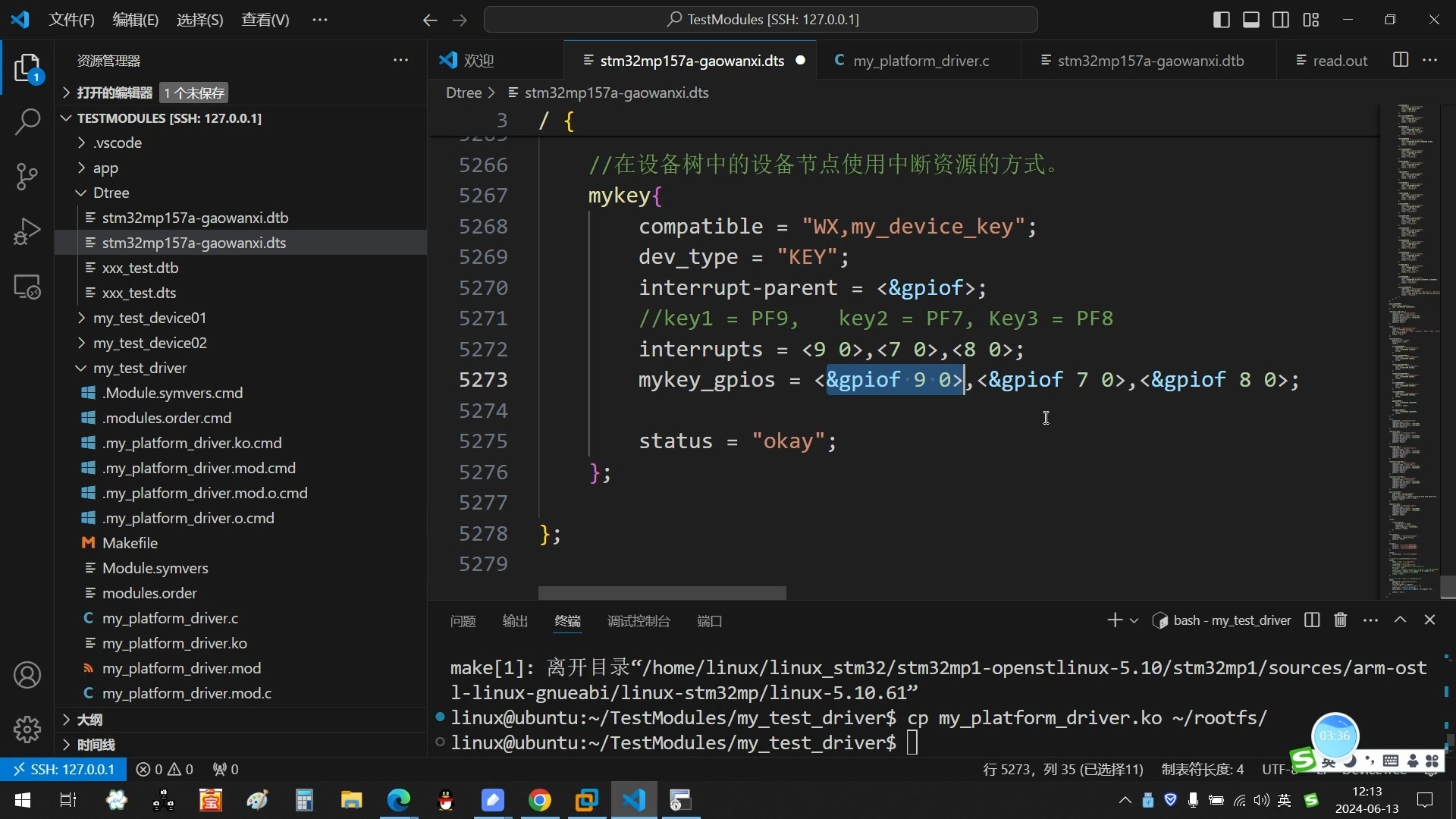The image size is (1456, 819).
Task: Open the Explorer view in activity bar
Action: coord(27,68)
